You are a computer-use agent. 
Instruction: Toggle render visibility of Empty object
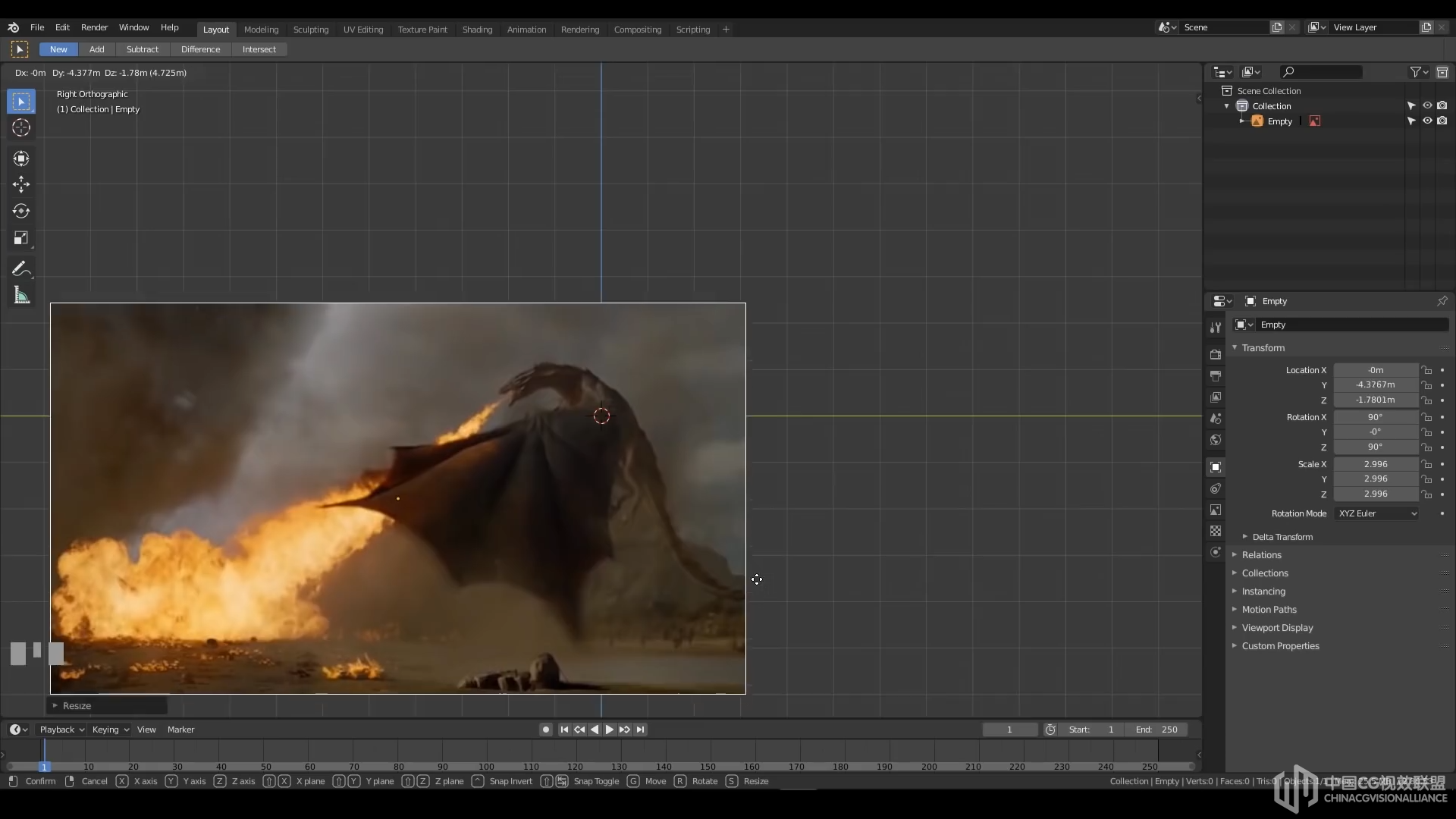[x=1442, y=121]
